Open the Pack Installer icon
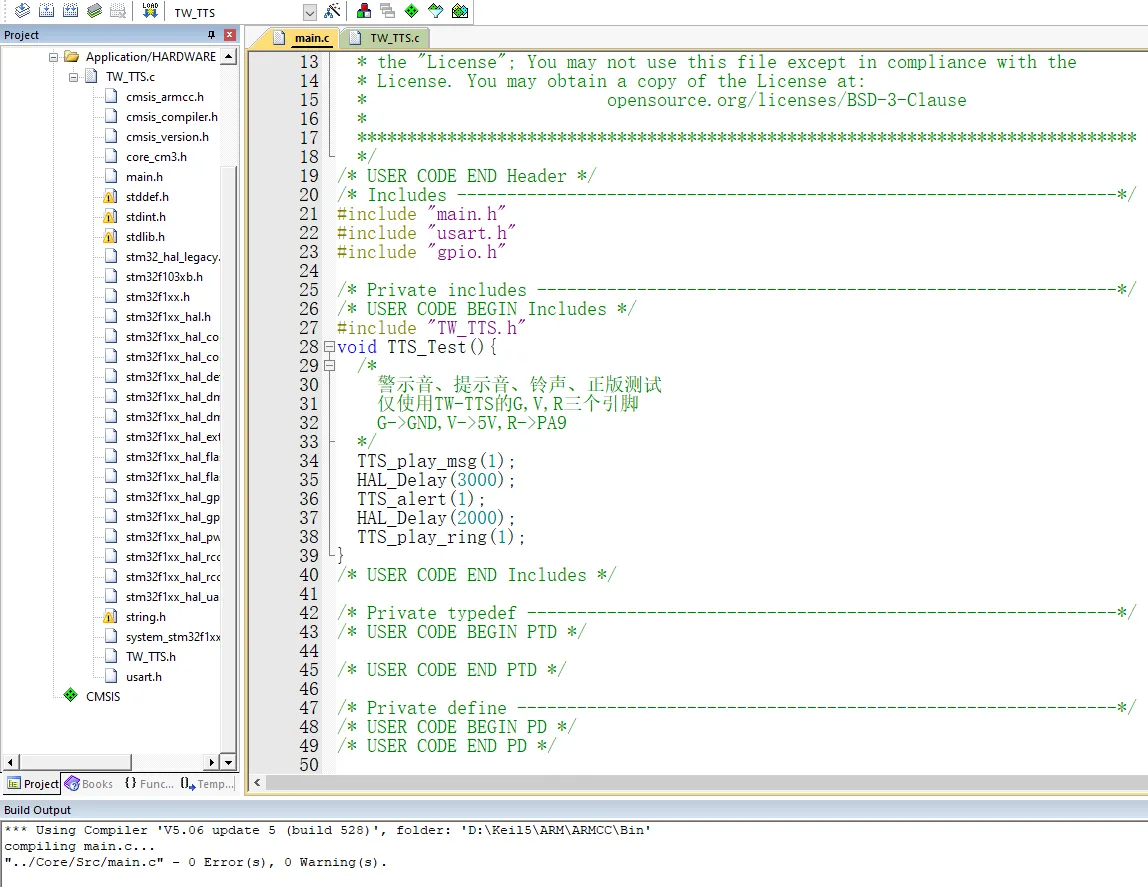The width and height of the screenshot is (1148, 887). click(459, 11)
